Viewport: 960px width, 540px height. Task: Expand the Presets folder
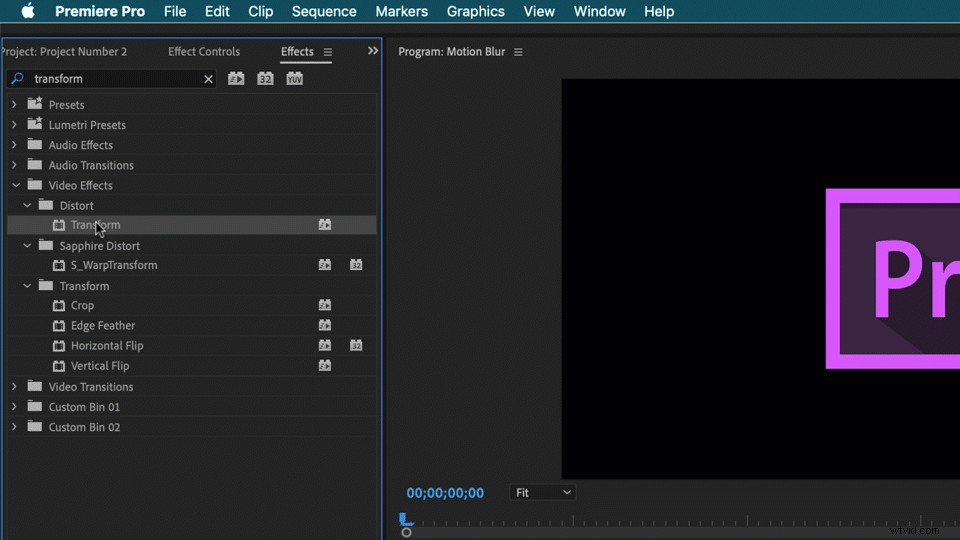(x=14, y=105)
